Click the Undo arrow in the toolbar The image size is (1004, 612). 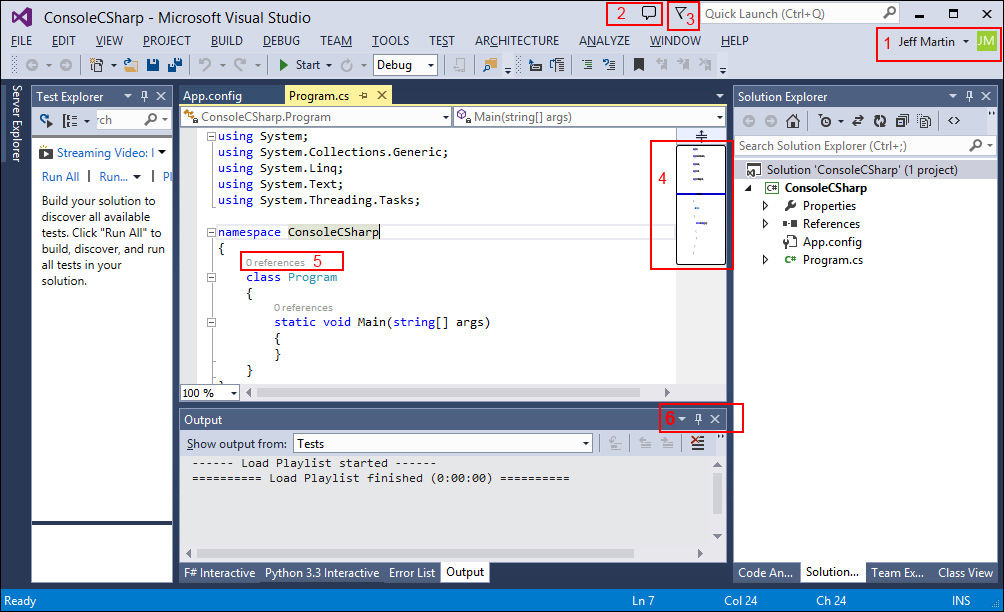pyautogui.click(x=205, y=65)
